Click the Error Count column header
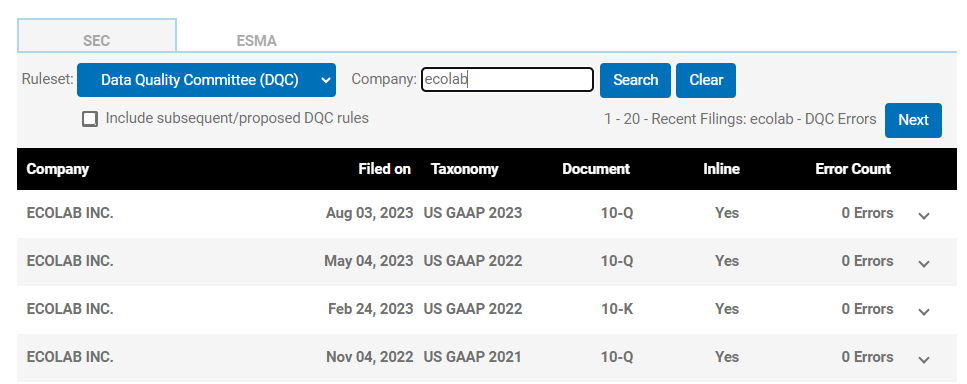The height and width of the screenshot is (384, 967). (x=853, y=169)
